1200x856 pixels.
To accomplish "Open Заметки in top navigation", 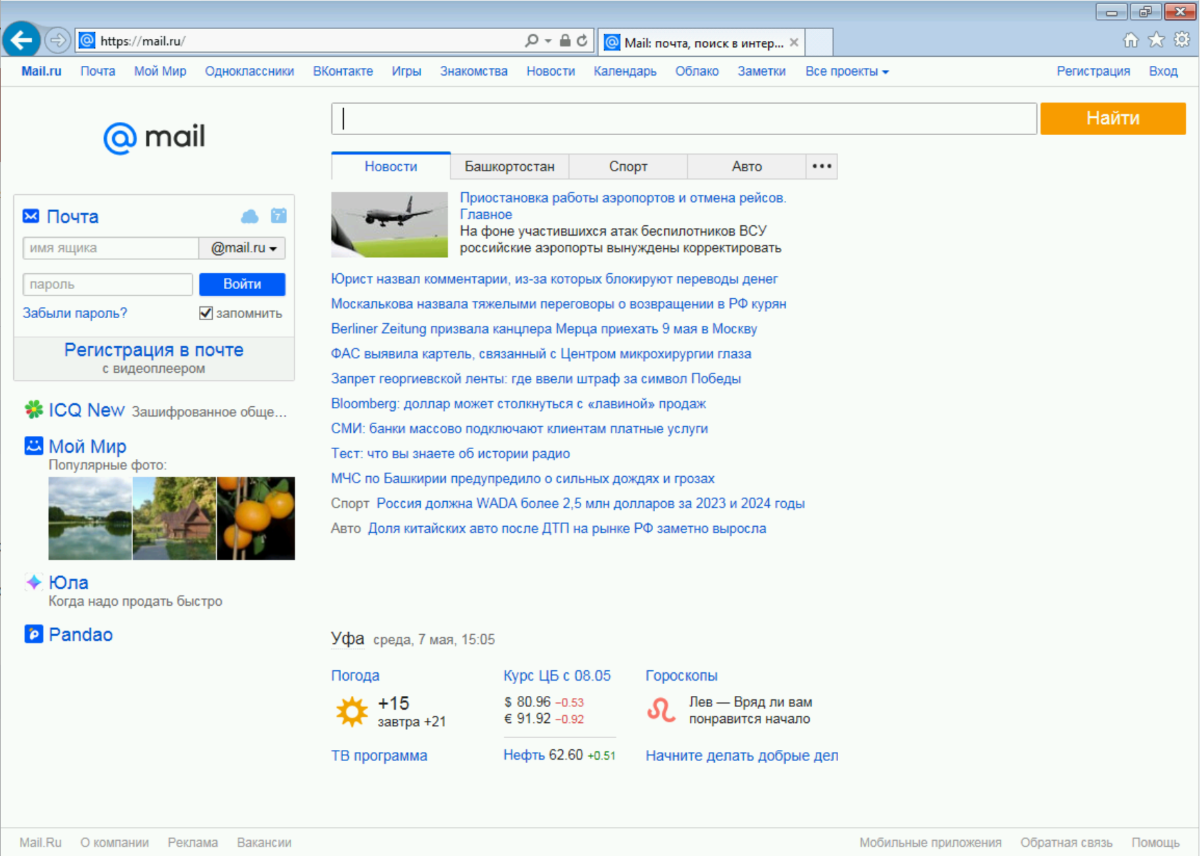I will click(x=762, y=71).
